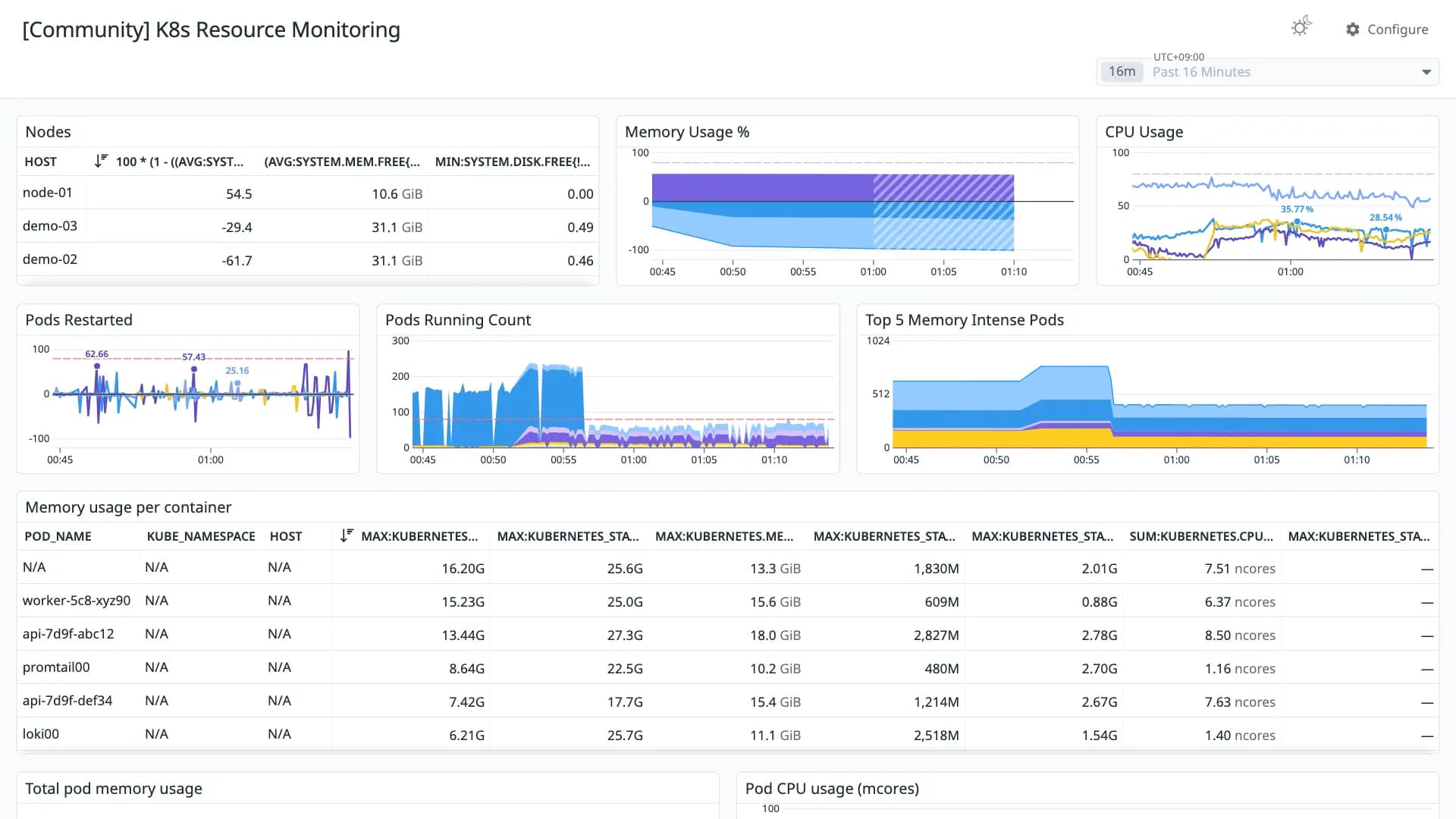
Task: Select the promtail00 pod row
Action: click(x=728, y=668)
